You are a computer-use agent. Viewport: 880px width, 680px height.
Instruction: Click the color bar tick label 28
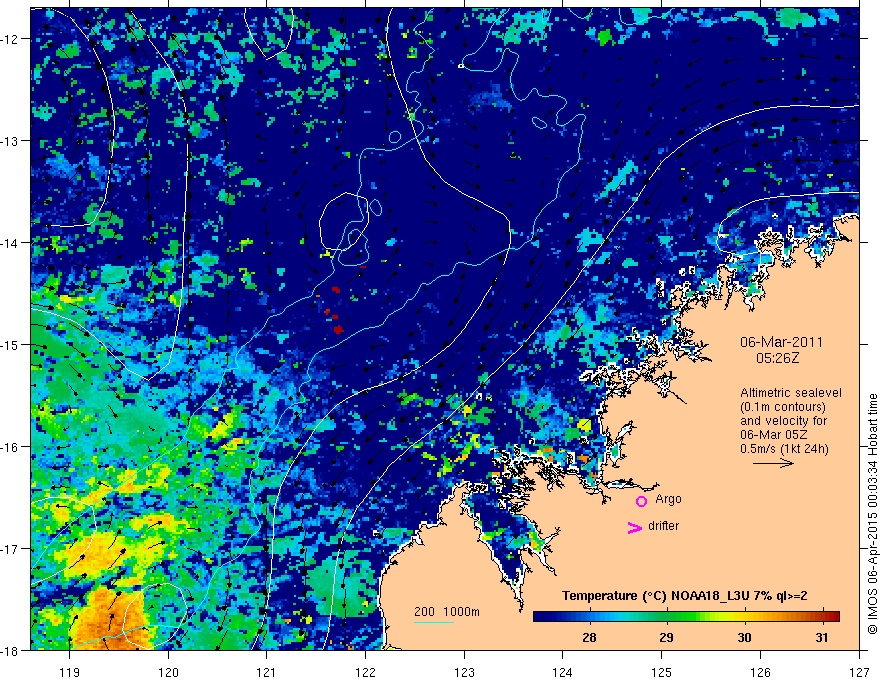(589, 637)
